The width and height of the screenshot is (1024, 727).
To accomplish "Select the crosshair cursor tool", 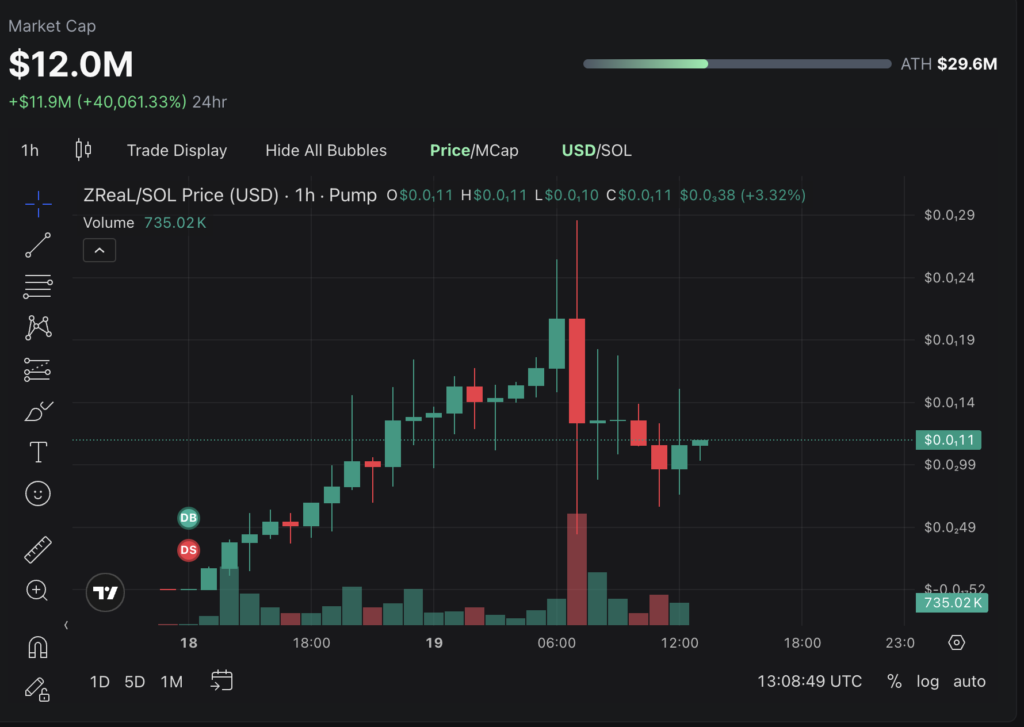I will [38, 204].
